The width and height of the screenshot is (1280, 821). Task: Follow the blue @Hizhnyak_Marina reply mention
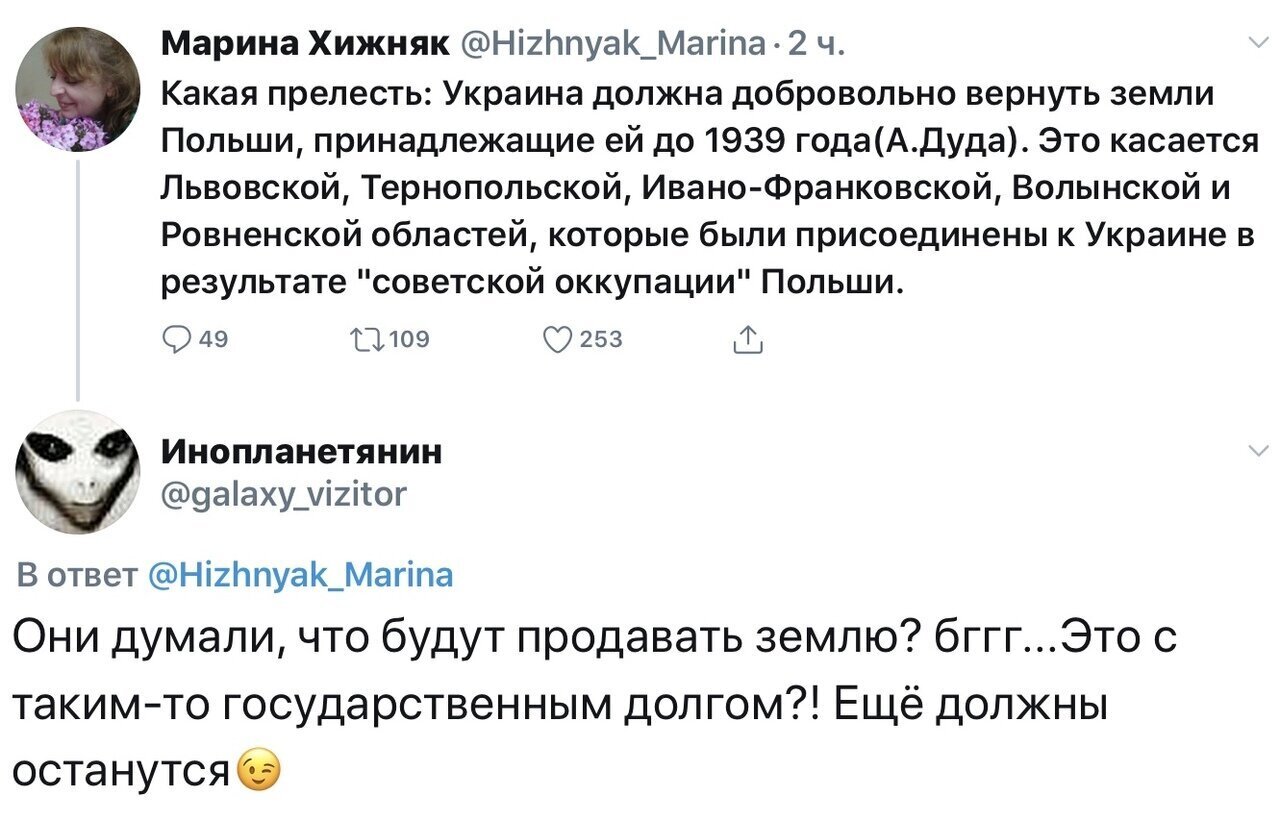(300, 574)
